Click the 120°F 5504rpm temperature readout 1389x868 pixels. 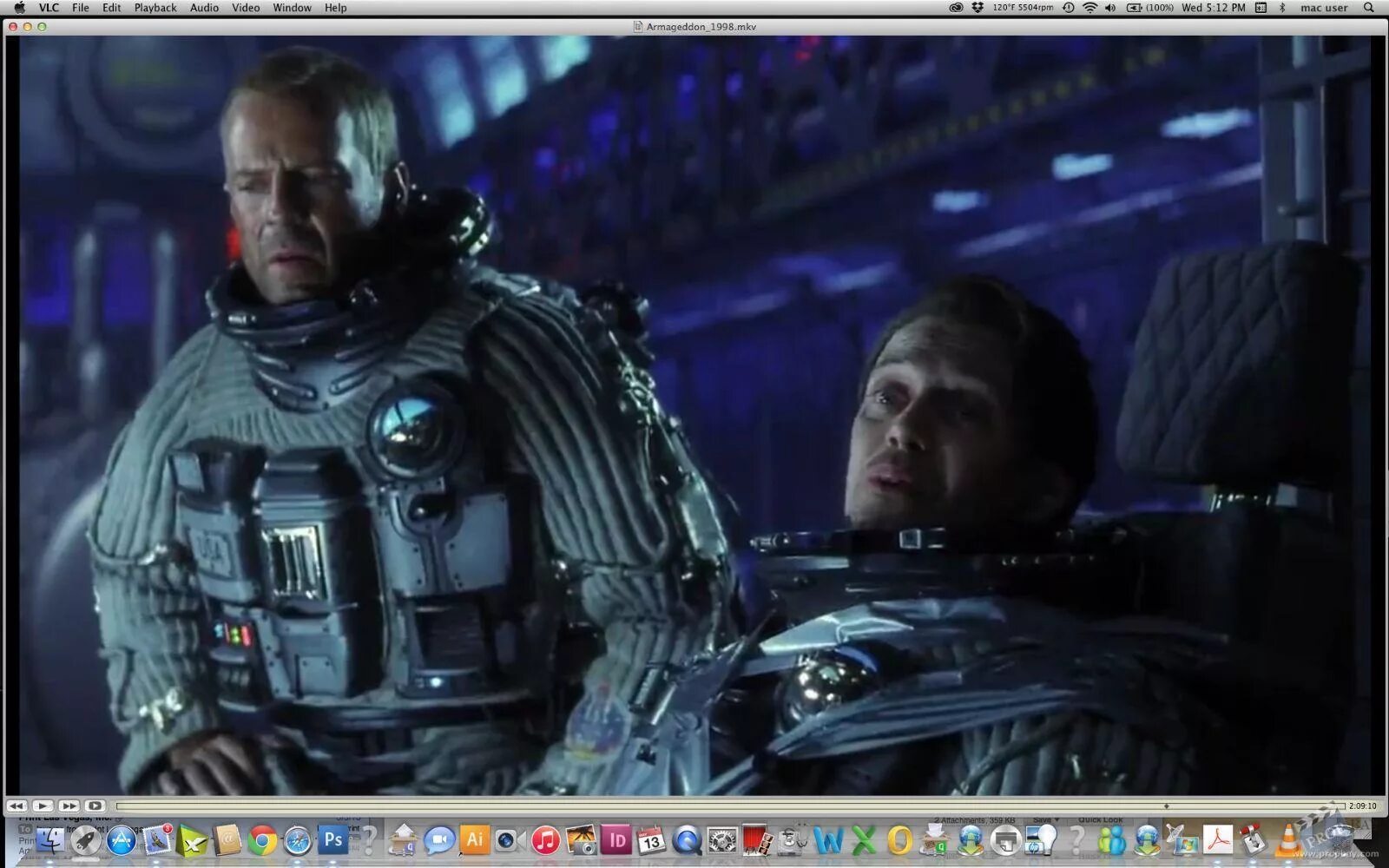[x=1024, y=8]
